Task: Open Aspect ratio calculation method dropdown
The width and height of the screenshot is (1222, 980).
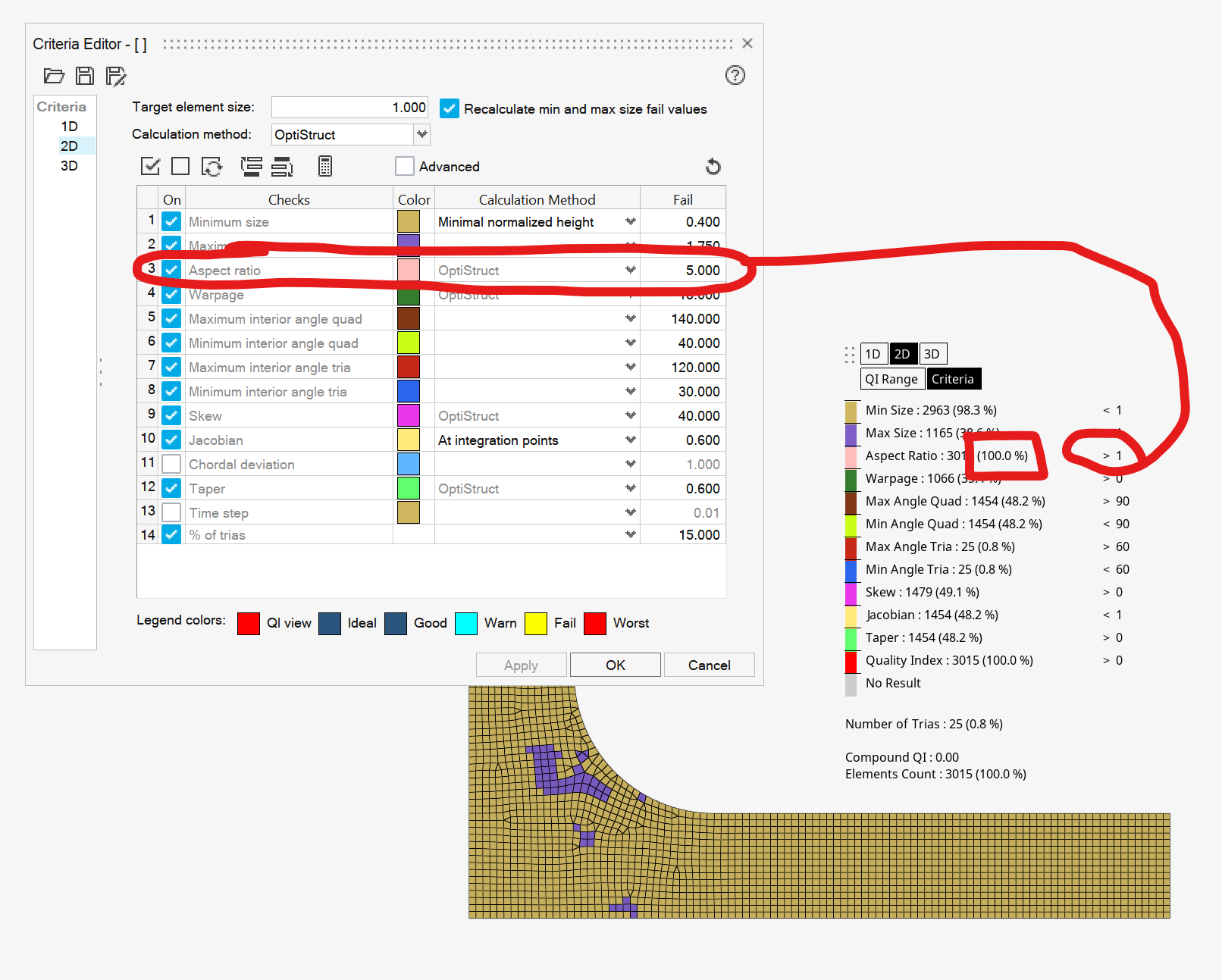Action: coord(630,271)
